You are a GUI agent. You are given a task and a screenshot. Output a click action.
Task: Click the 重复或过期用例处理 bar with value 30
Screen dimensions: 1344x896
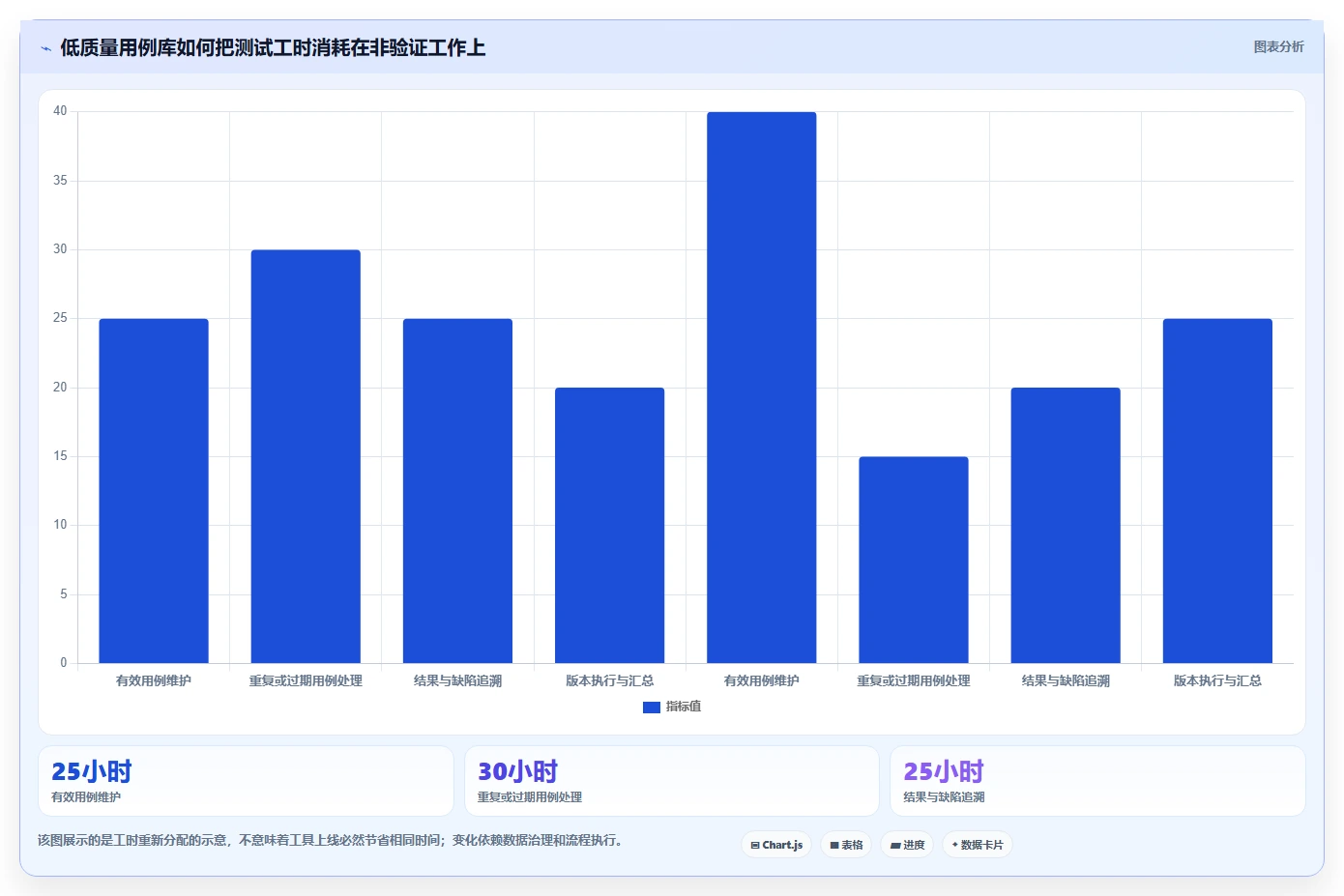click(x=306, y=456)
